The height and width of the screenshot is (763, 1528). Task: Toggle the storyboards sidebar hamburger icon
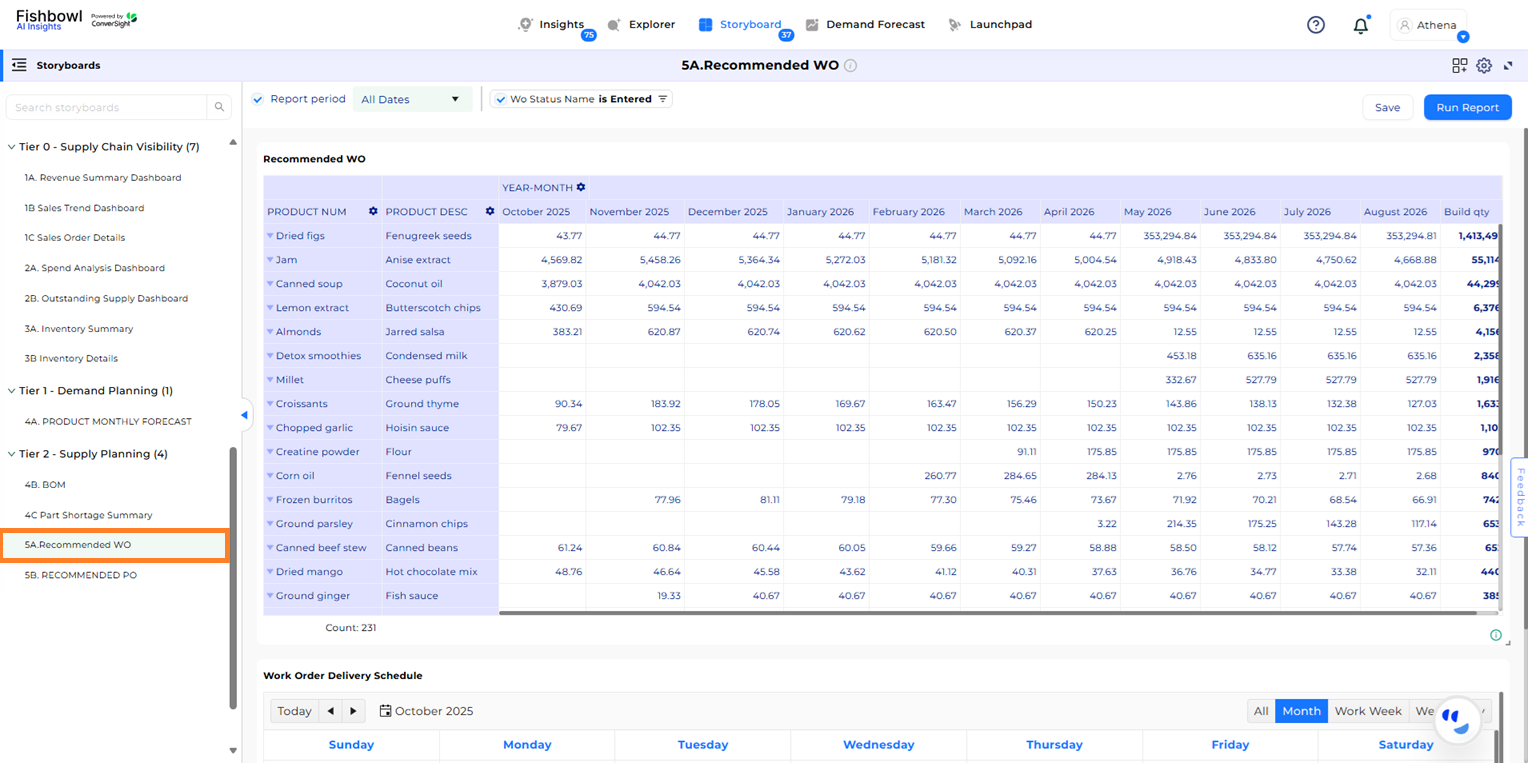[x=19, y=64]
